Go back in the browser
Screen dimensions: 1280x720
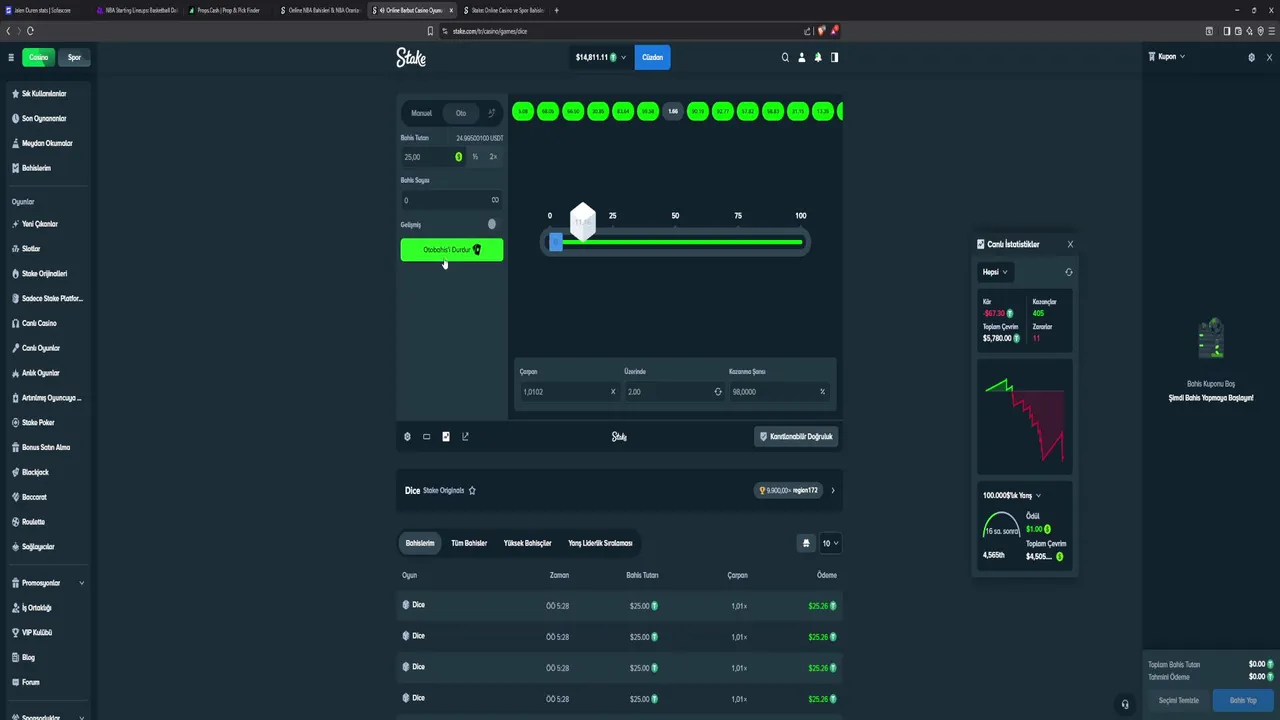8,31
